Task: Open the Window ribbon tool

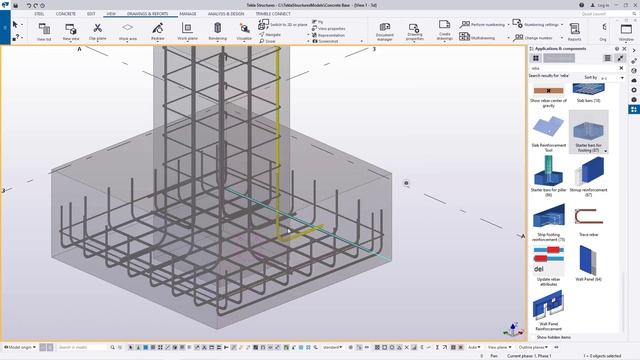Action: click(x=626, y=32)
